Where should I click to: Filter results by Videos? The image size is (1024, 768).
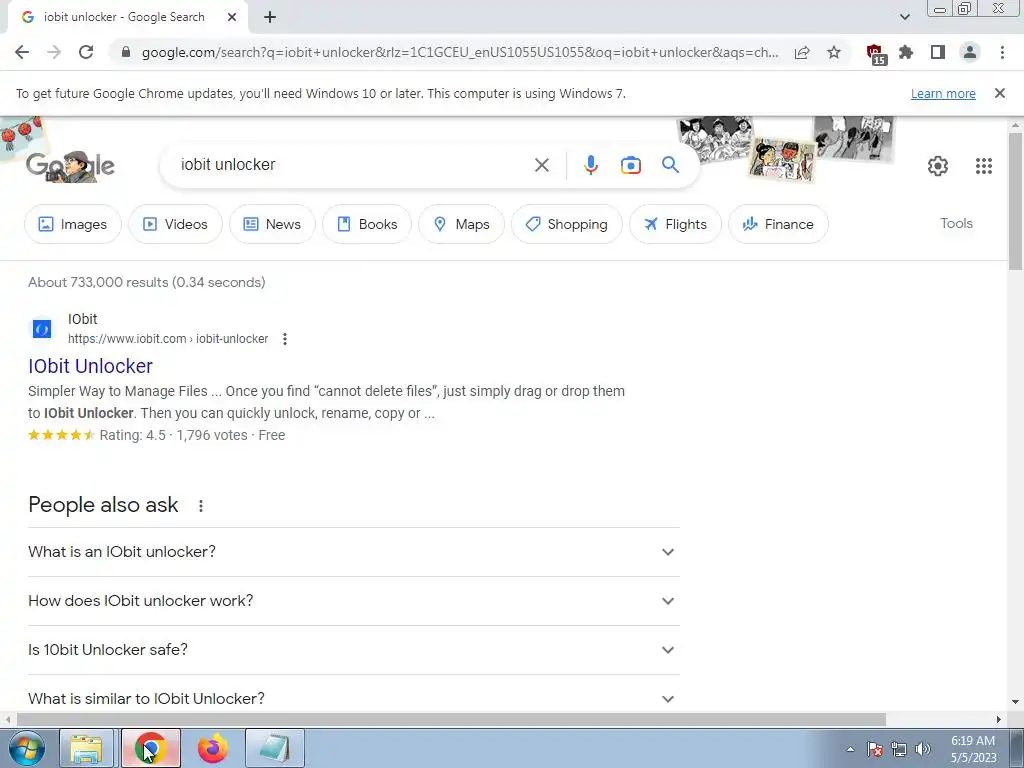coord(175,224)
